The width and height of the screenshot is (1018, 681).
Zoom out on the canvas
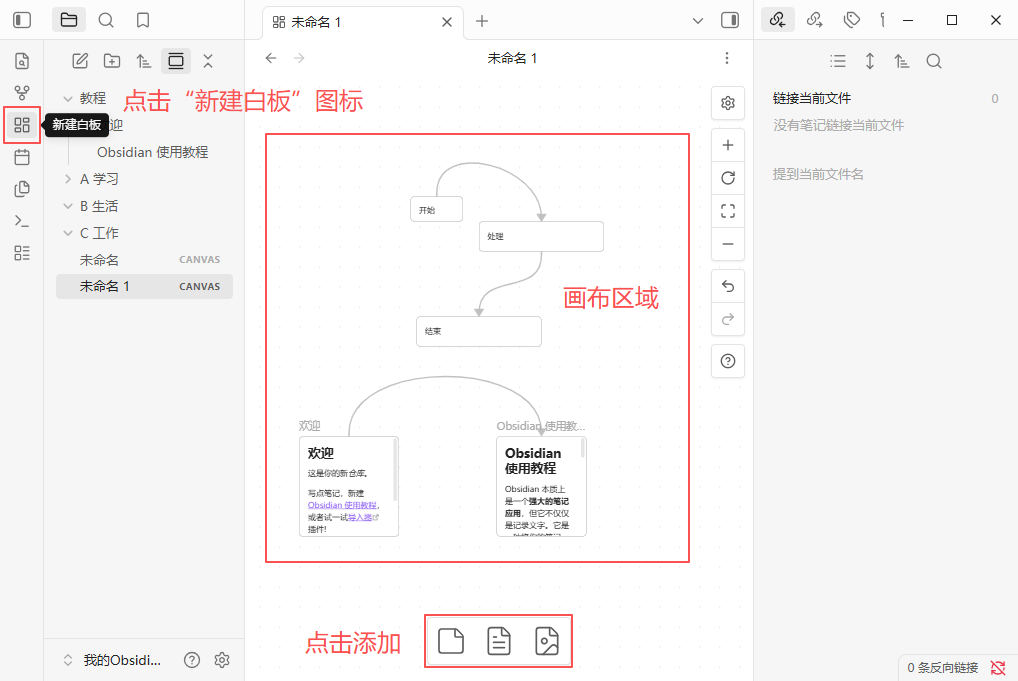pos(728,244)
